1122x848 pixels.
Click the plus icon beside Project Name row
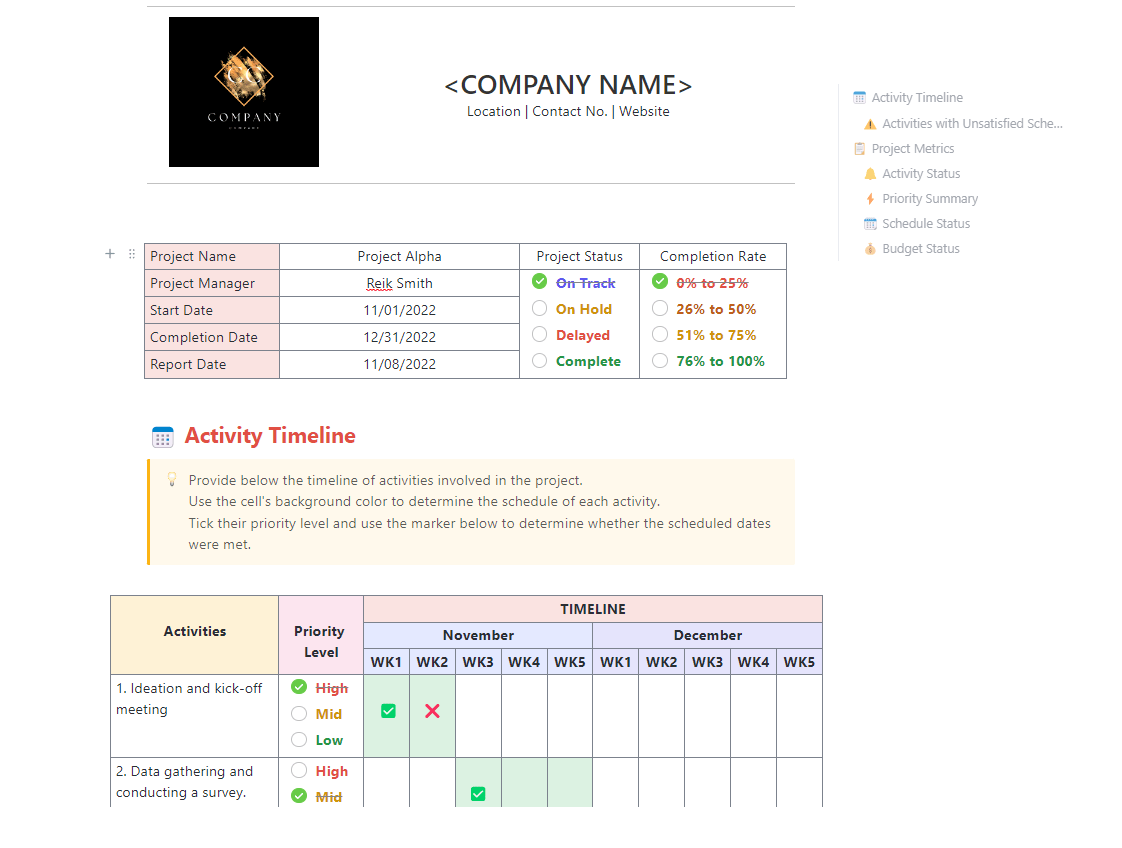point(110,253)
